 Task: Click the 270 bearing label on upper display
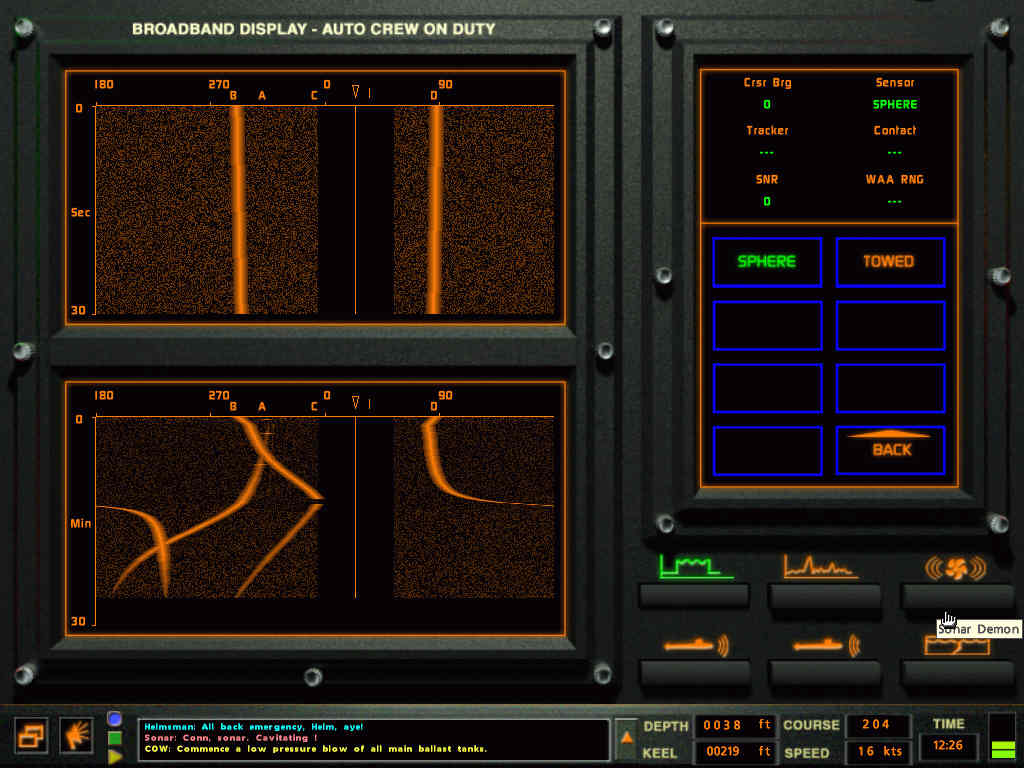click(219, 84)
